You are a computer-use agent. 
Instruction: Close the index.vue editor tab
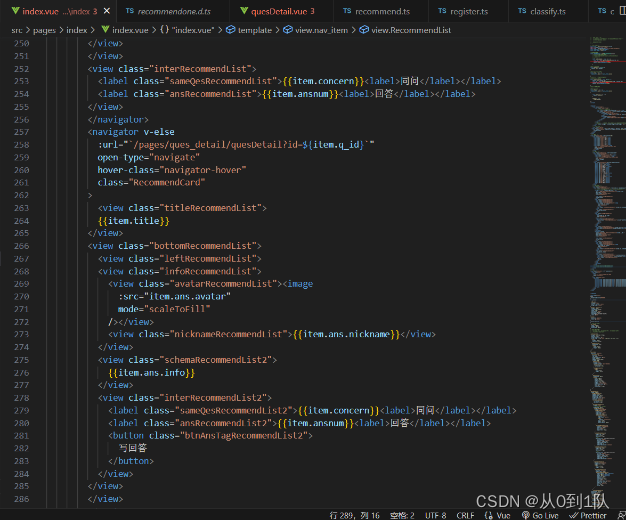[107, 11]
